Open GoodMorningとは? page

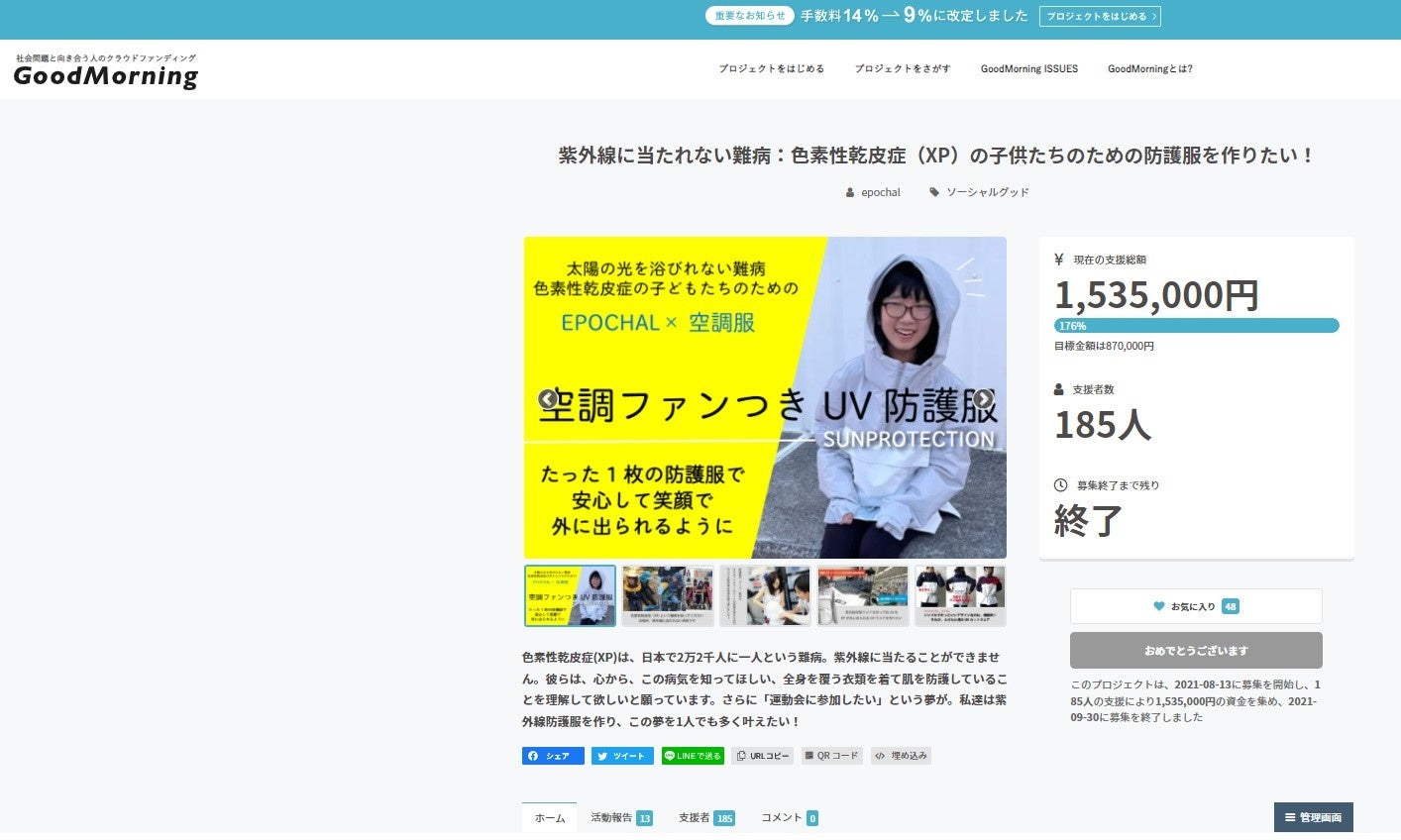pos(1150,69)
